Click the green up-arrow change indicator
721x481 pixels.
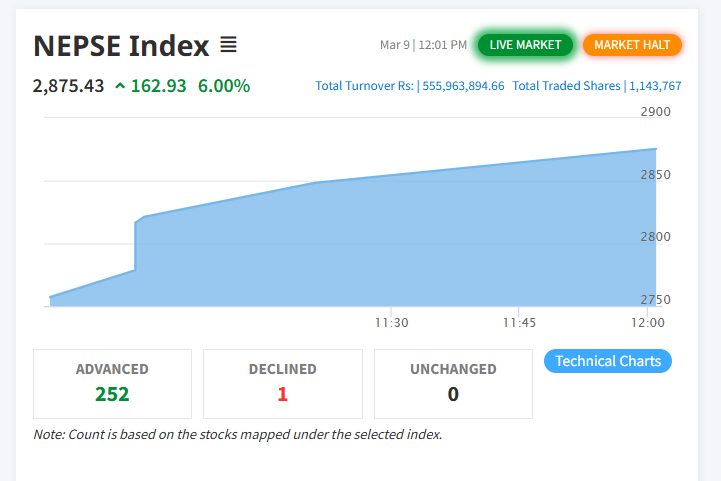click(x=121, y=86)
